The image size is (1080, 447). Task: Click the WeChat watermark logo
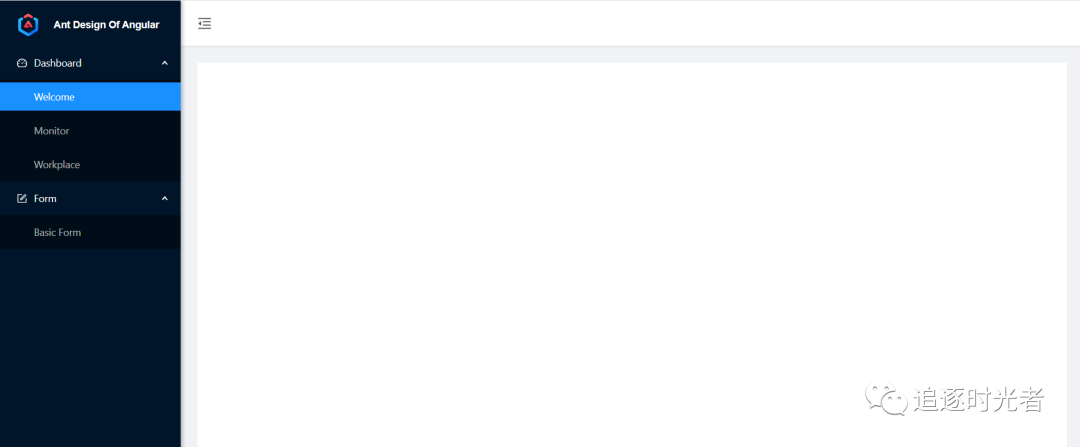point(886,398)
